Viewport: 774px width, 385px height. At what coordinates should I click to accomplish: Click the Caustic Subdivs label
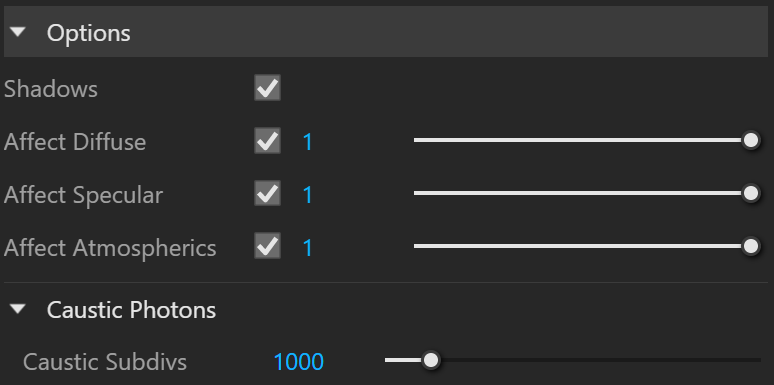105,362
